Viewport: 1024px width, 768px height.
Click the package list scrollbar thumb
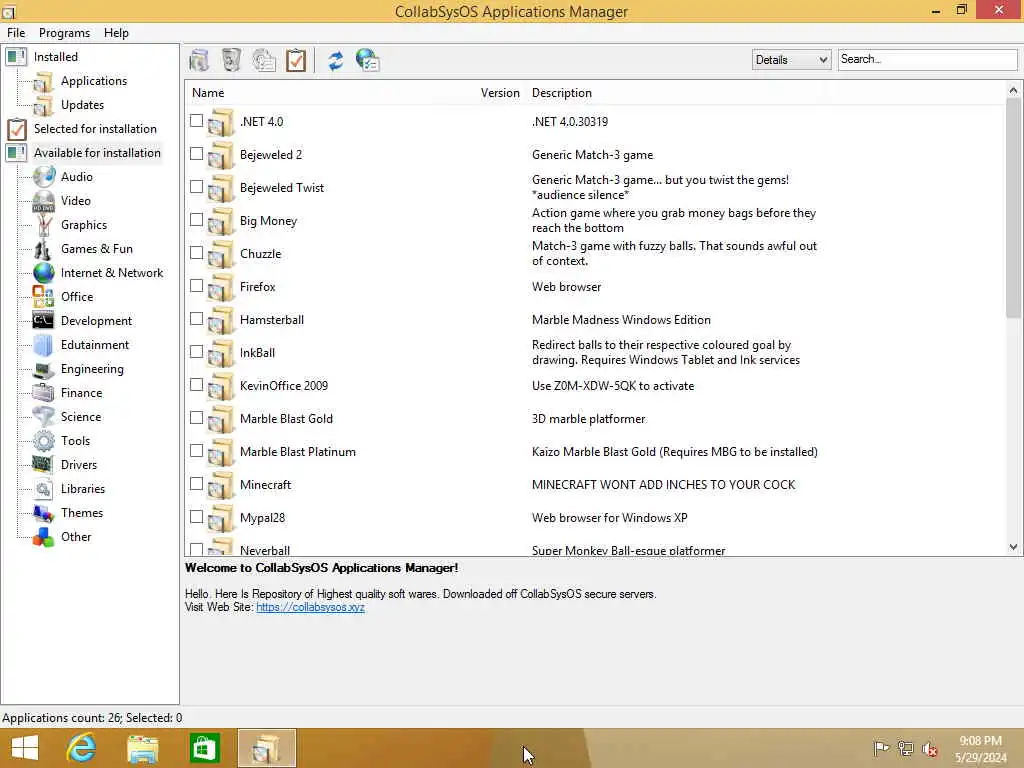1013,208
